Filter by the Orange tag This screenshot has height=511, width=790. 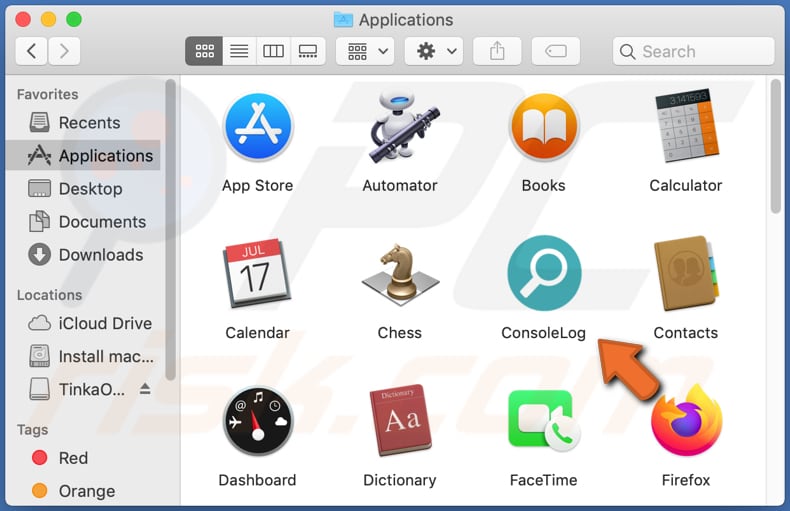point(83,490)
